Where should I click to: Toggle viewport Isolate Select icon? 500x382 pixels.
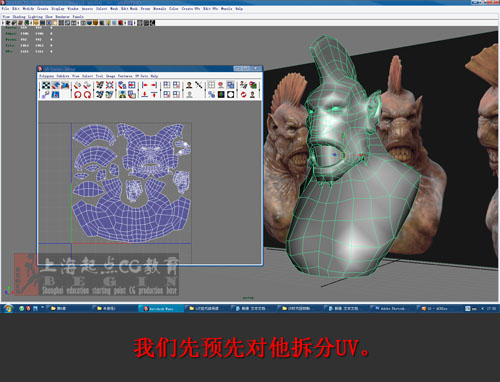coord(130,23)
